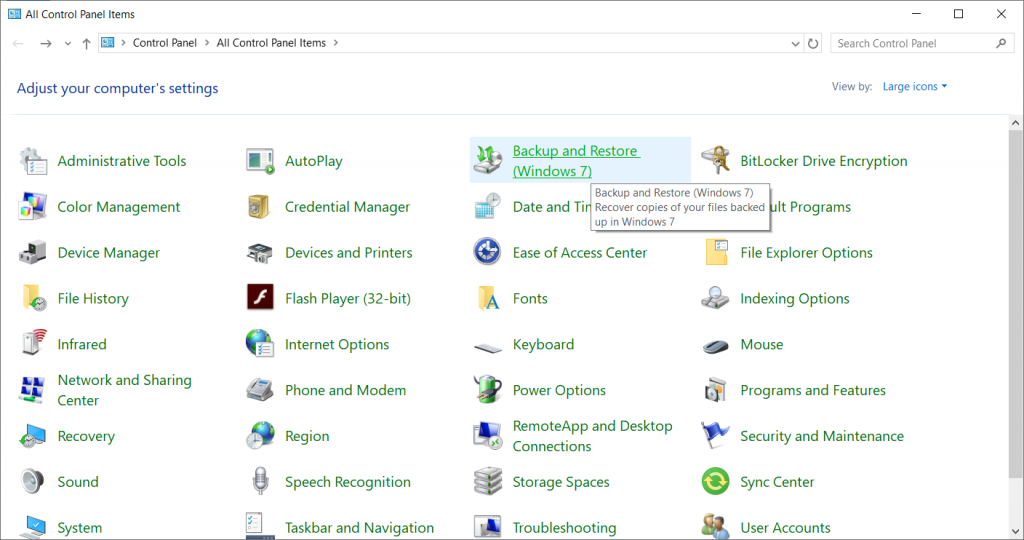Click the vertical scrollbar up arrow

[1015, 123]
